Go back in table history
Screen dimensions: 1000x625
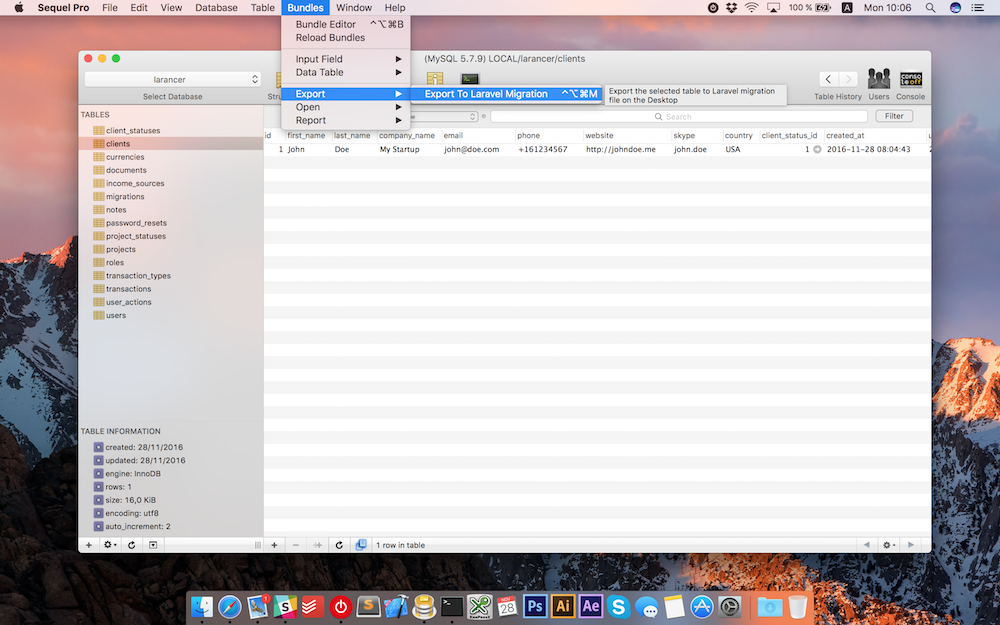pyautogui.click(x=827, y=79)
